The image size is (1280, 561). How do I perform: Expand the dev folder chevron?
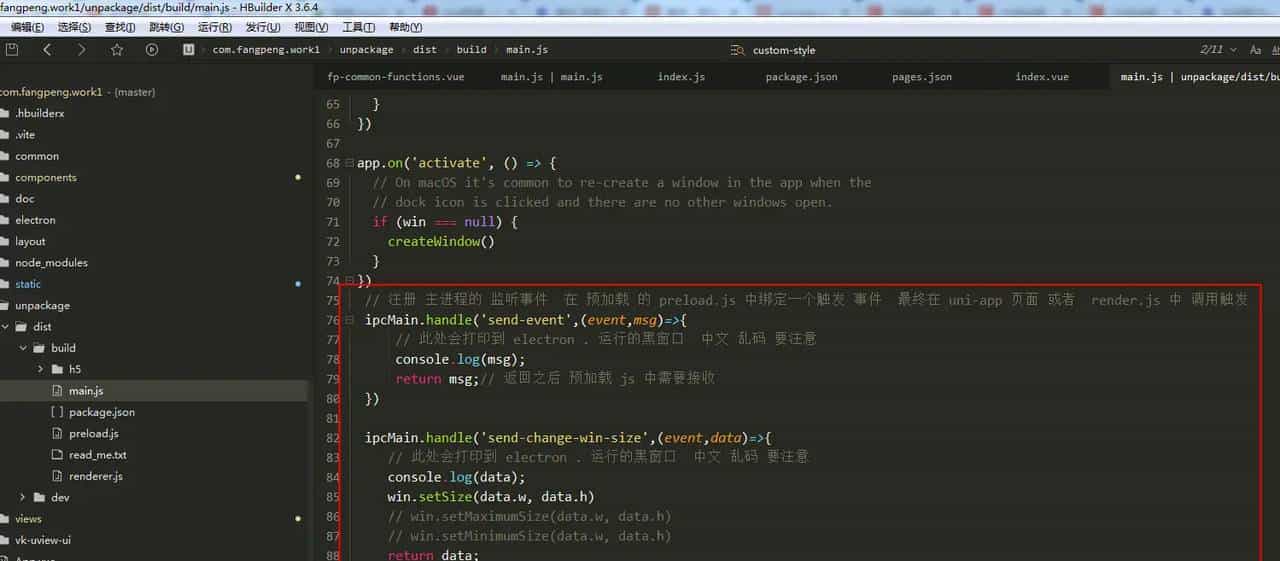pos(22,497)
